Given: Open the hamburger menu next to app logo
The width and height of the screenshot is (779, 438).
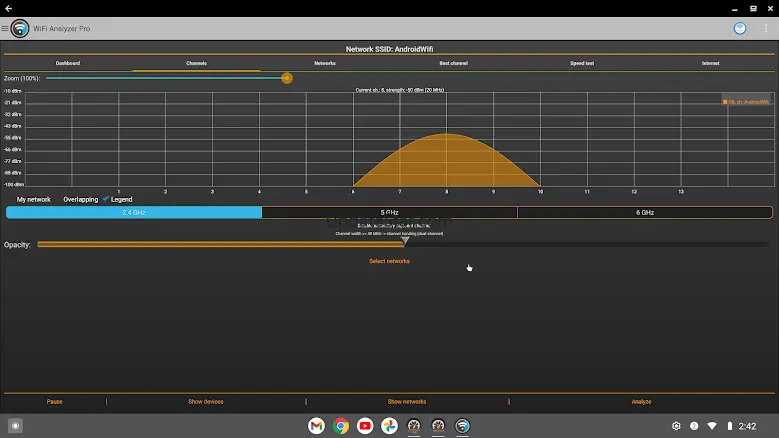Looking at the screenshot, I should coord(5,28).
